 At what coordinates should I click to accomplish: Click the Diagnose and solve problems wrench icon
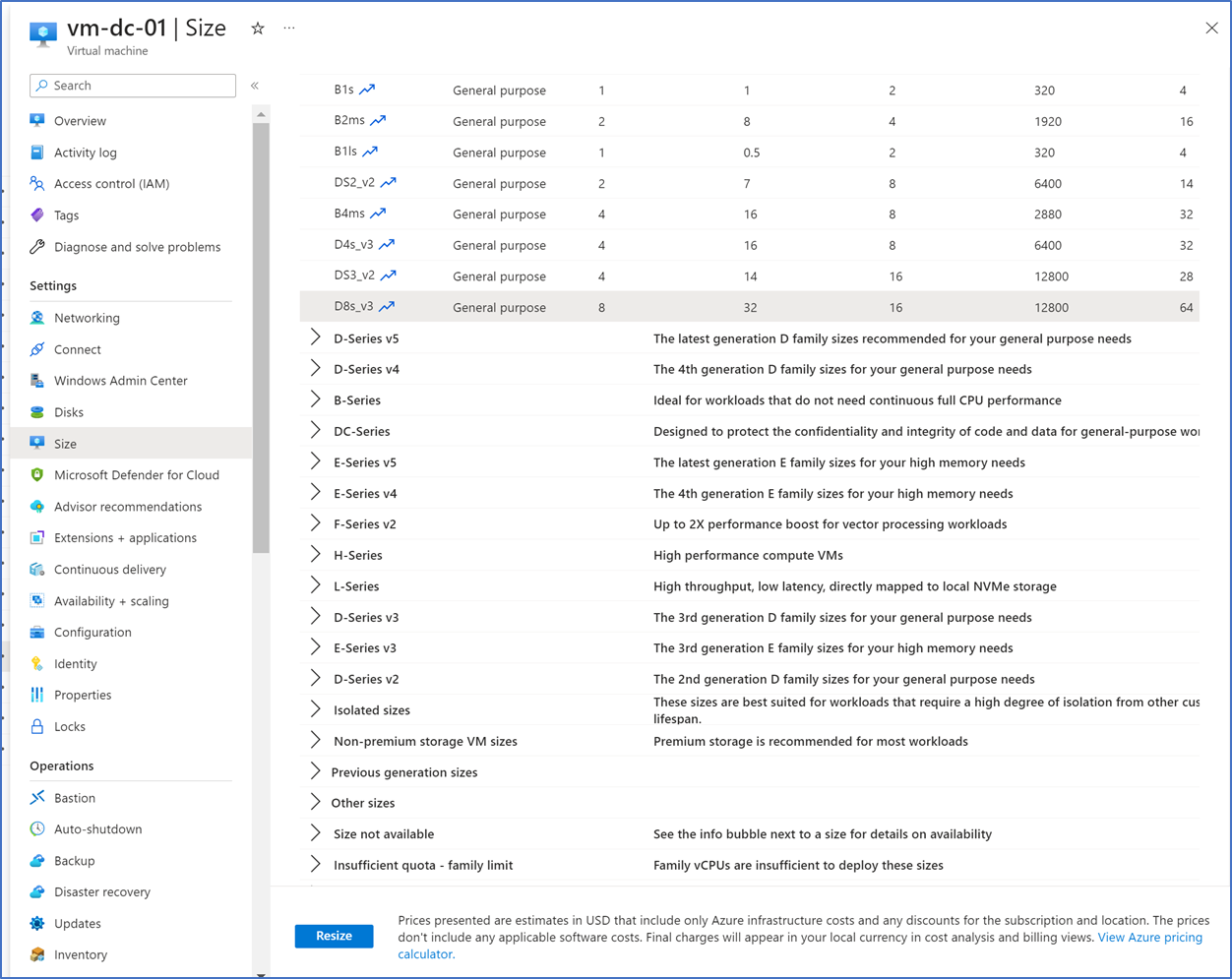[37, 247]
